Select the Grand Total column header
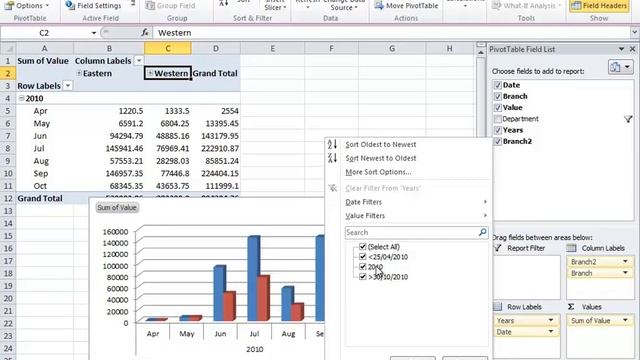Screen dimensions: 640x360 215,73
